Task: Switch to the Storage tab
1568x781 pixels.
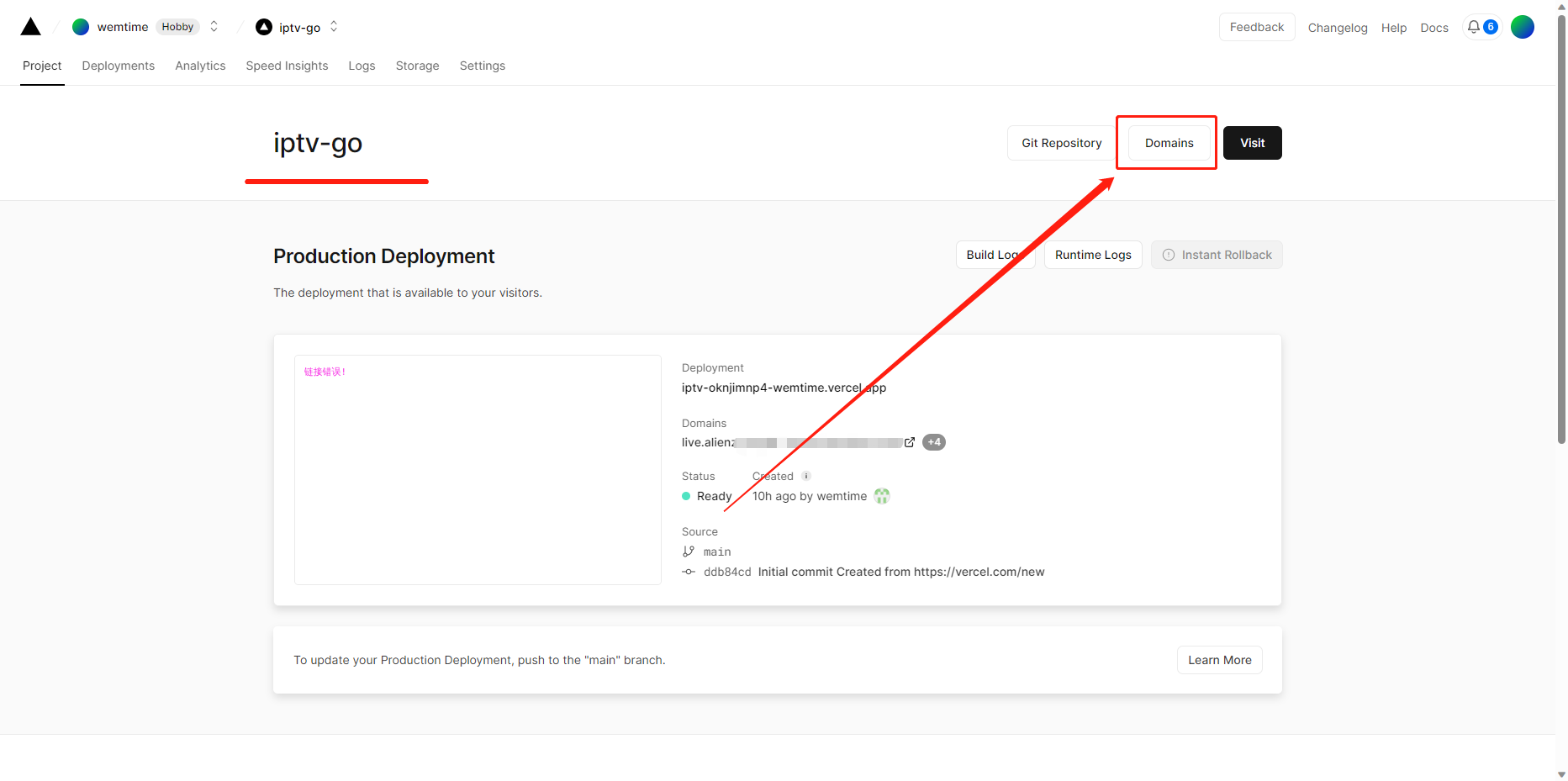Action: pyautogui.click(x=417, y=66)
